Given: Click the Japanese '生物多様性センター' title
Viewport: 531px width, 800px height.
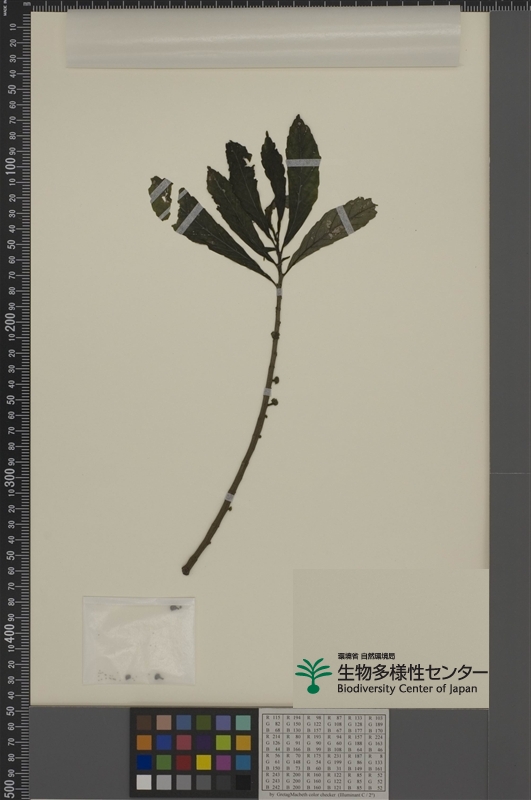Looking at the screenshot, I should coord(412,672).
